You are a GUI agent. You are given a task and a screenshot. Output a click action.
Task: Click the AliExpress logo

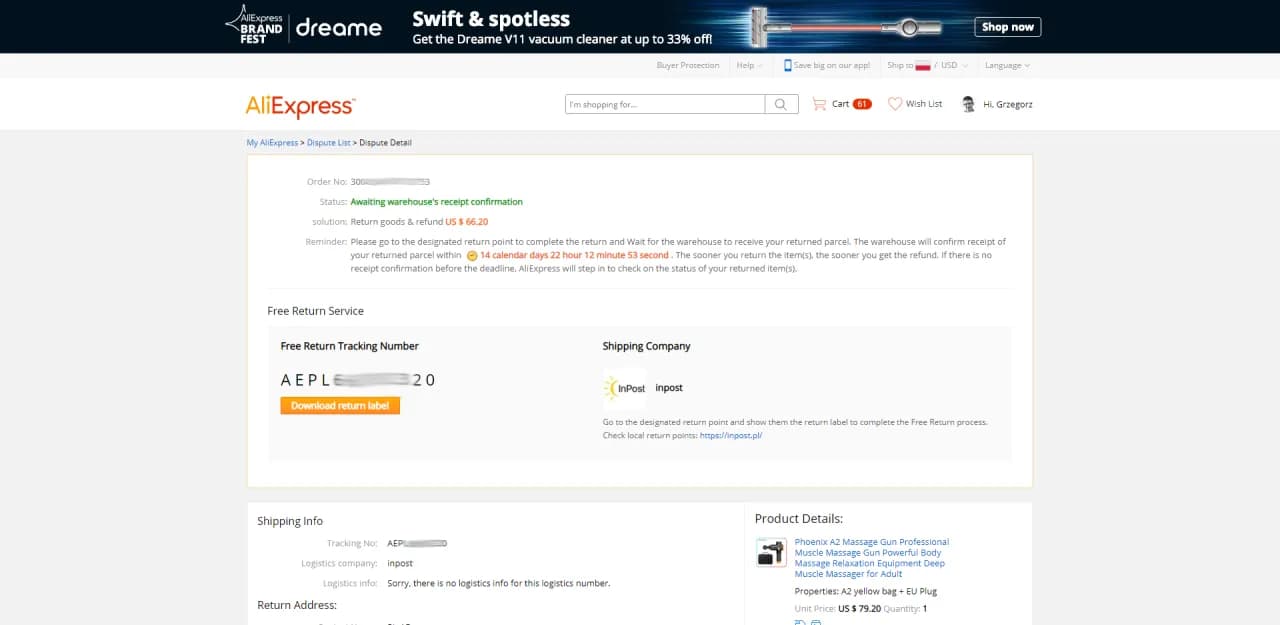(300, 106)
